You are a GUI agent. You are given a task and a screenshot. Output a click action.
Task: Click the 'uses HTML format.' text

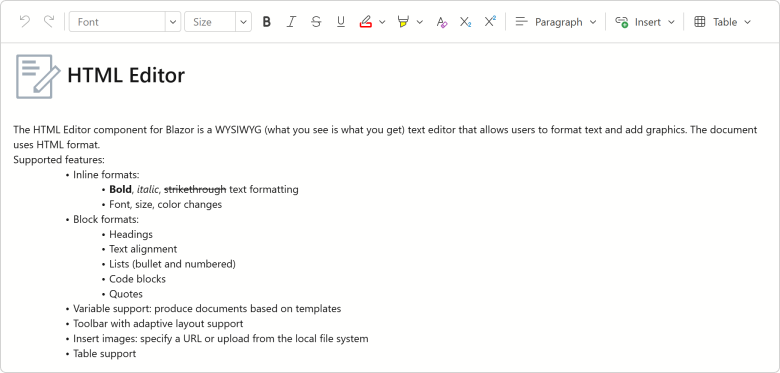(x=57, y=145)
